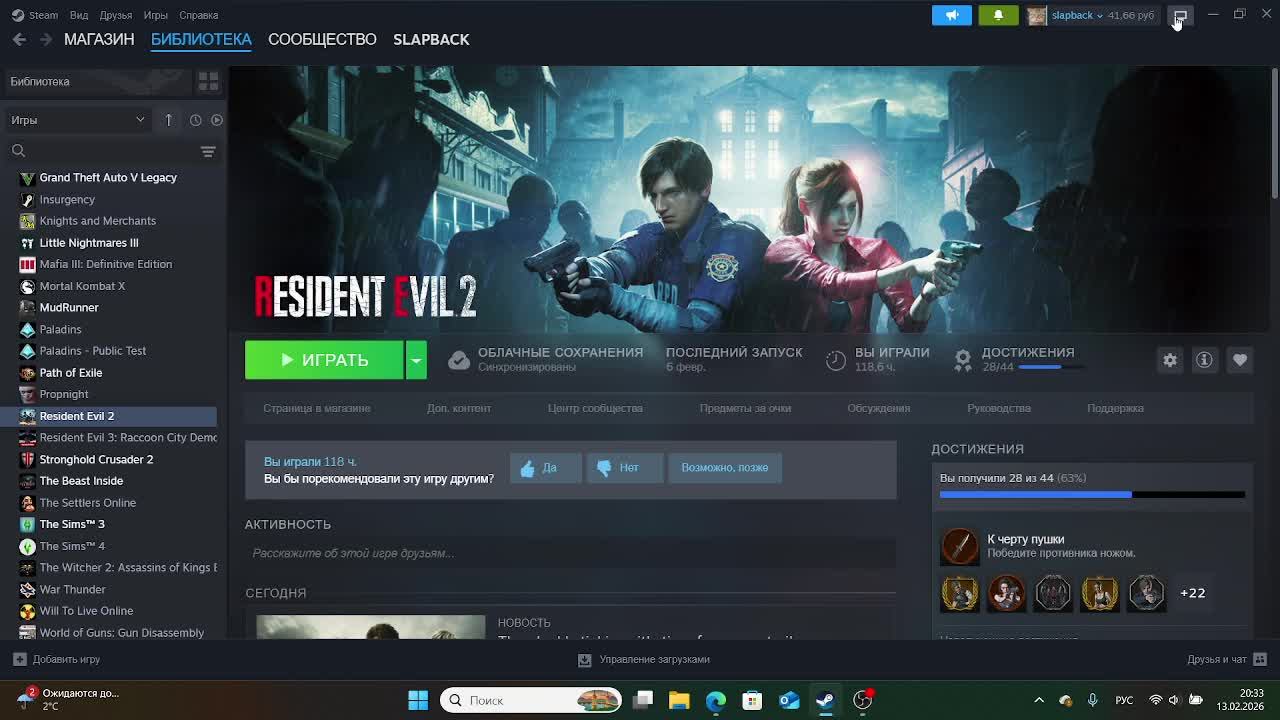Open Microsoft Edge in the taskbar

click(716, 700)
